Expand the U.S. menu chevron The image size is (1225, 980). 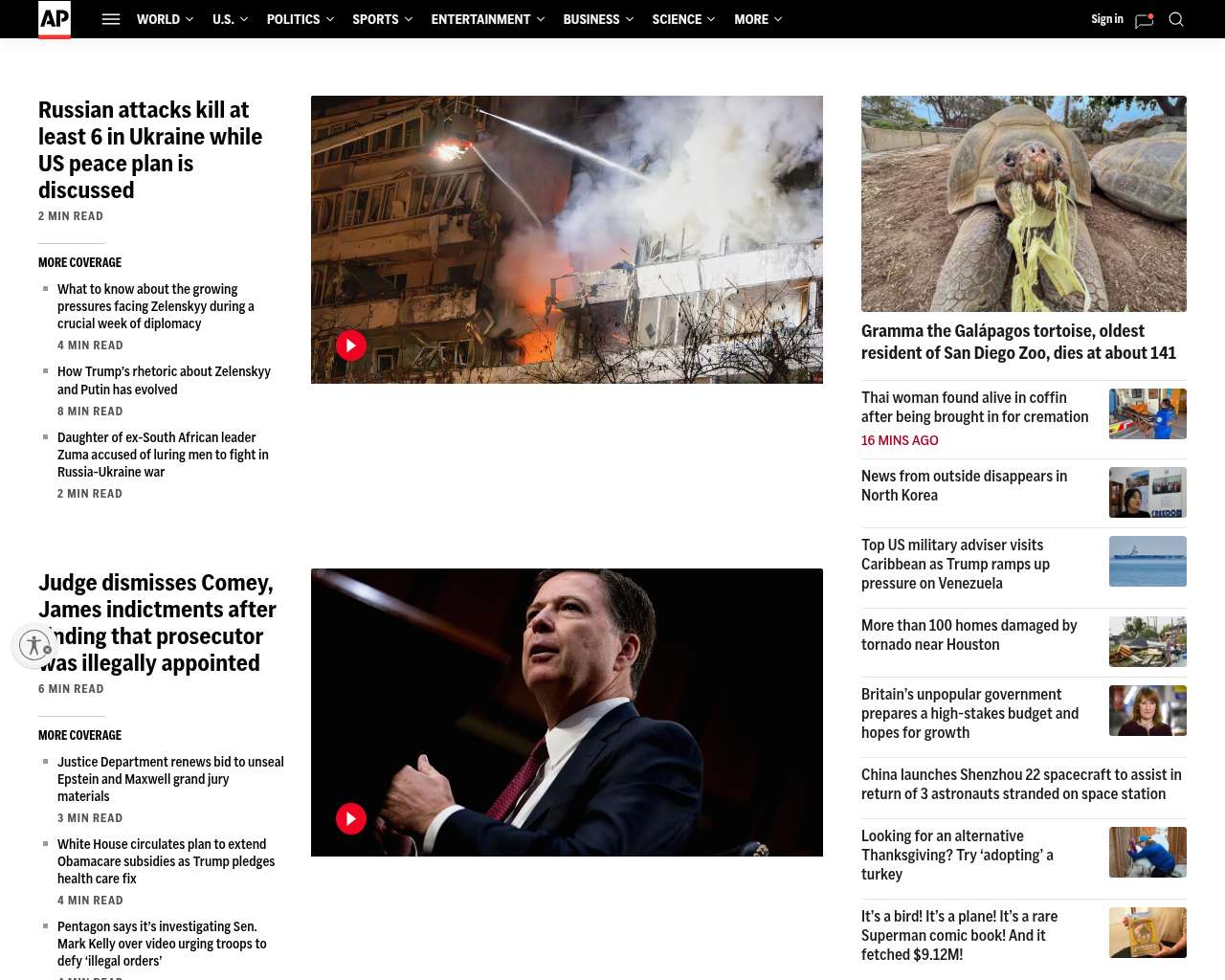(x=244, y=19)
